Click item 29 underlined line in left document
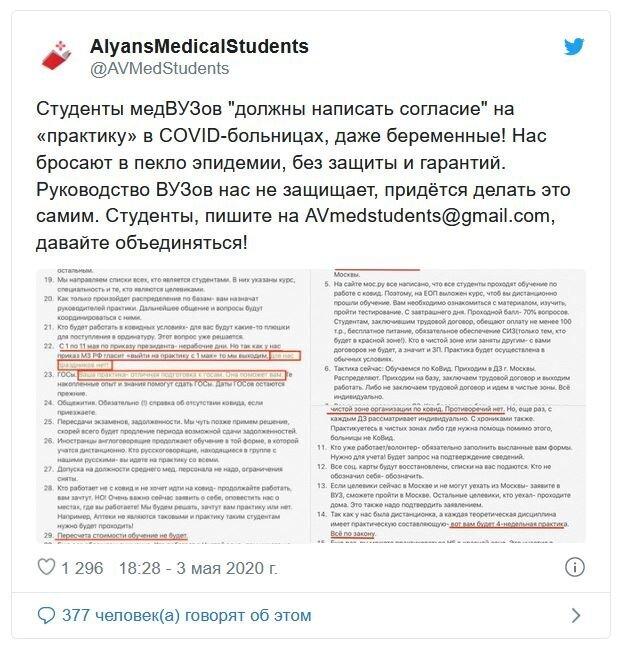623x647 pixels. (x=122, y=536)
